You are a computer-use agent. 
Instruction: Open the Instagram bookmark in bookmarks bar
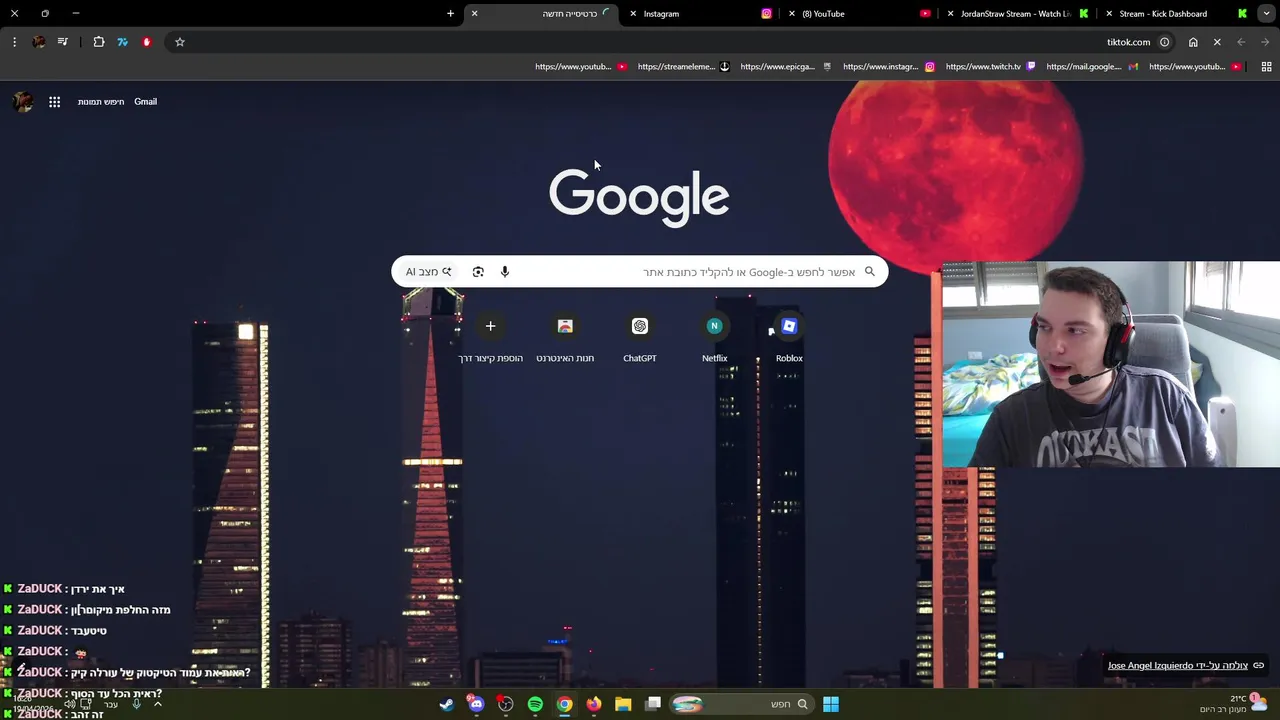tap(888, 67)
